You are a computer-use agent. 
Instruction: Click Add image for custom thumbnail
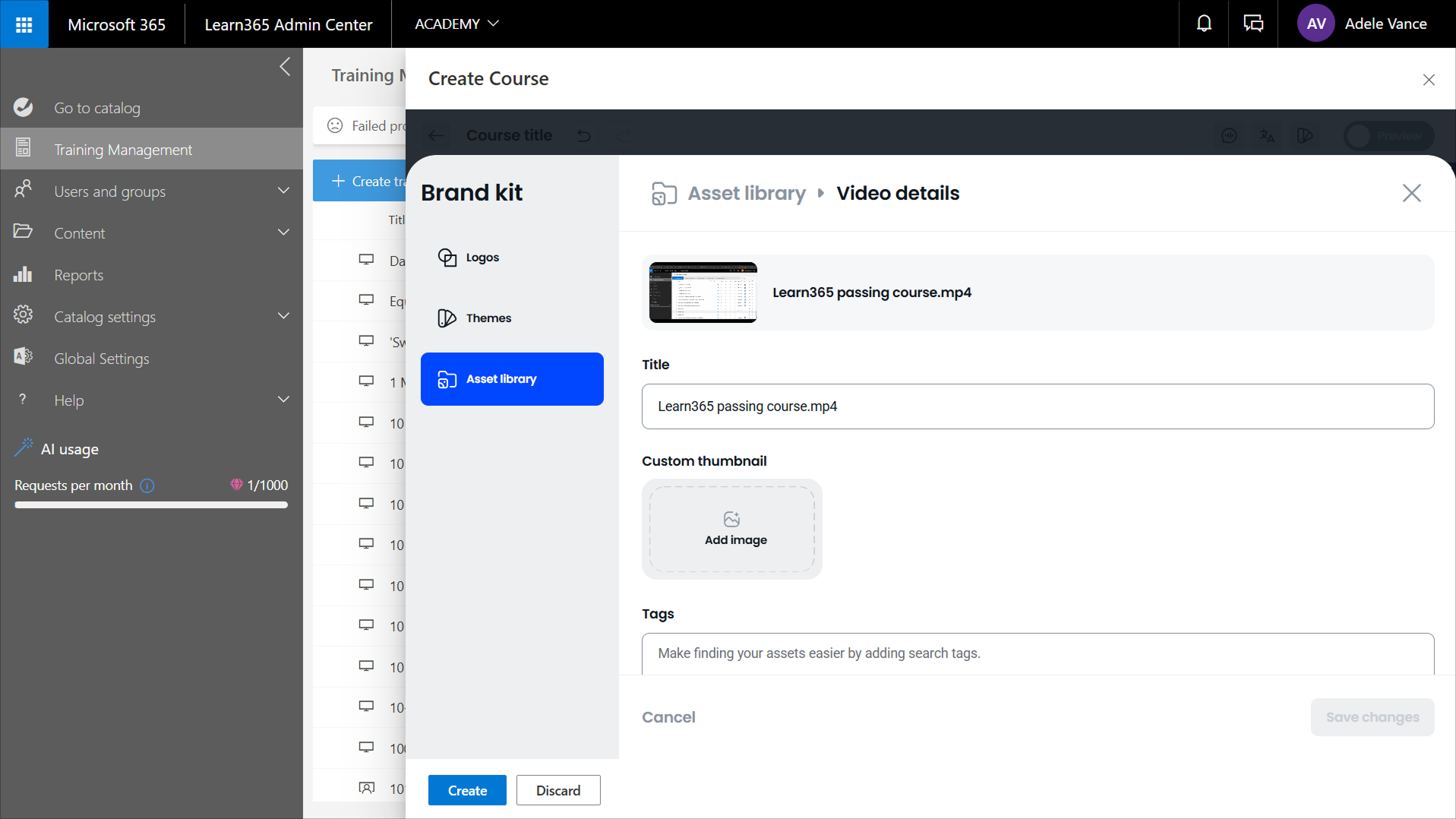coord(732,529)
